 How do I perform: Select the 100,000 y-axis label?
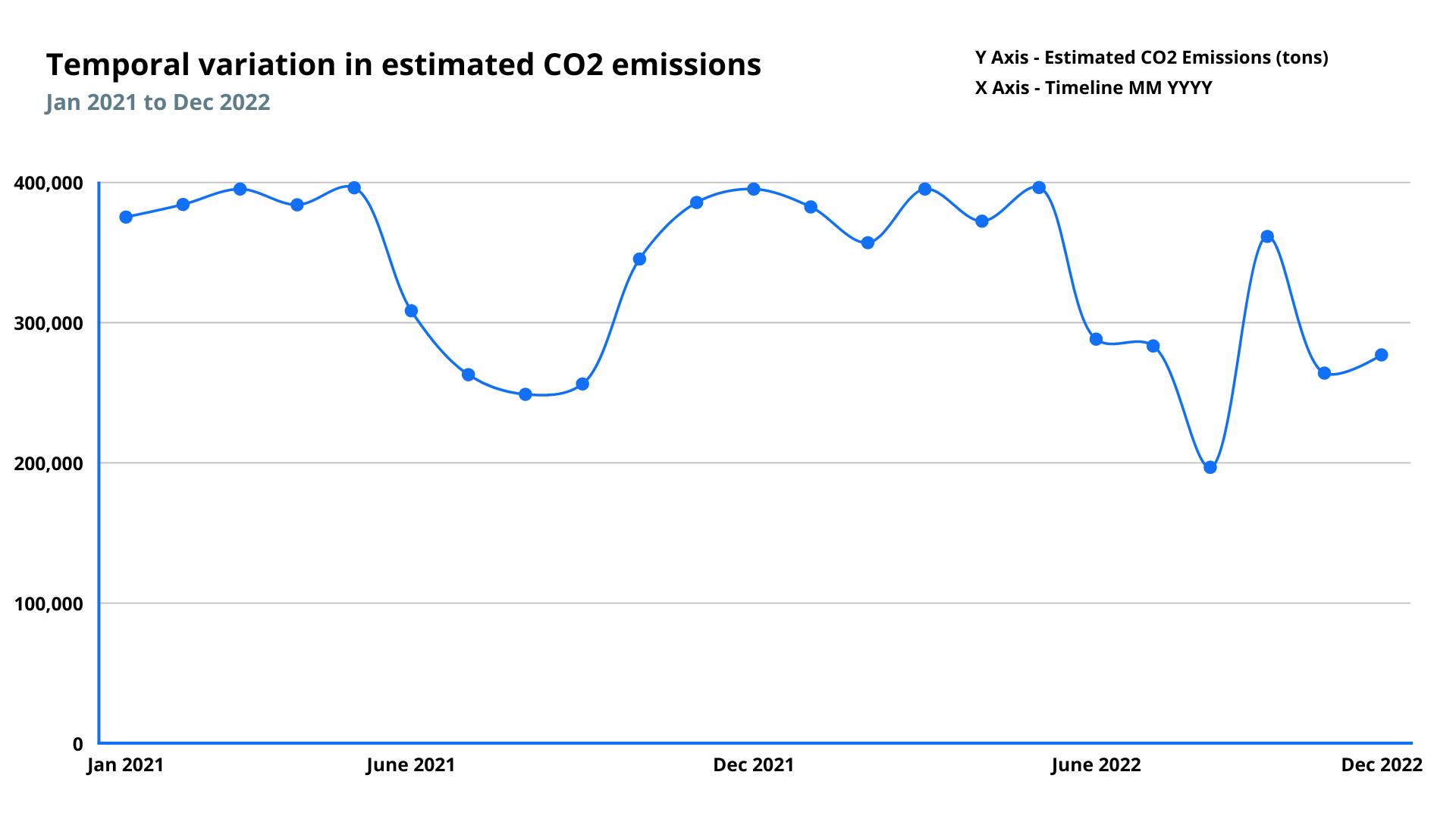(48, 604)
